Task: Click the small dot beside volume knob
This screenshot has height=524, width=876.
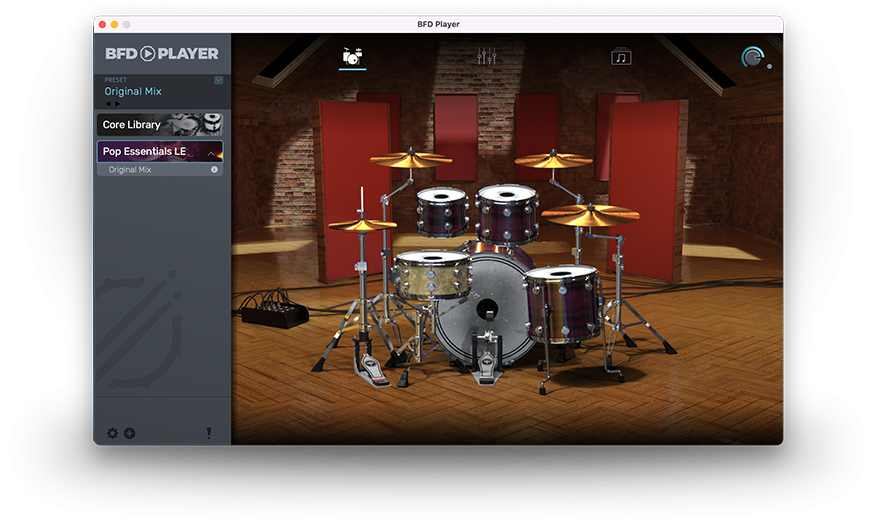Action: click(x=769, y=66)
